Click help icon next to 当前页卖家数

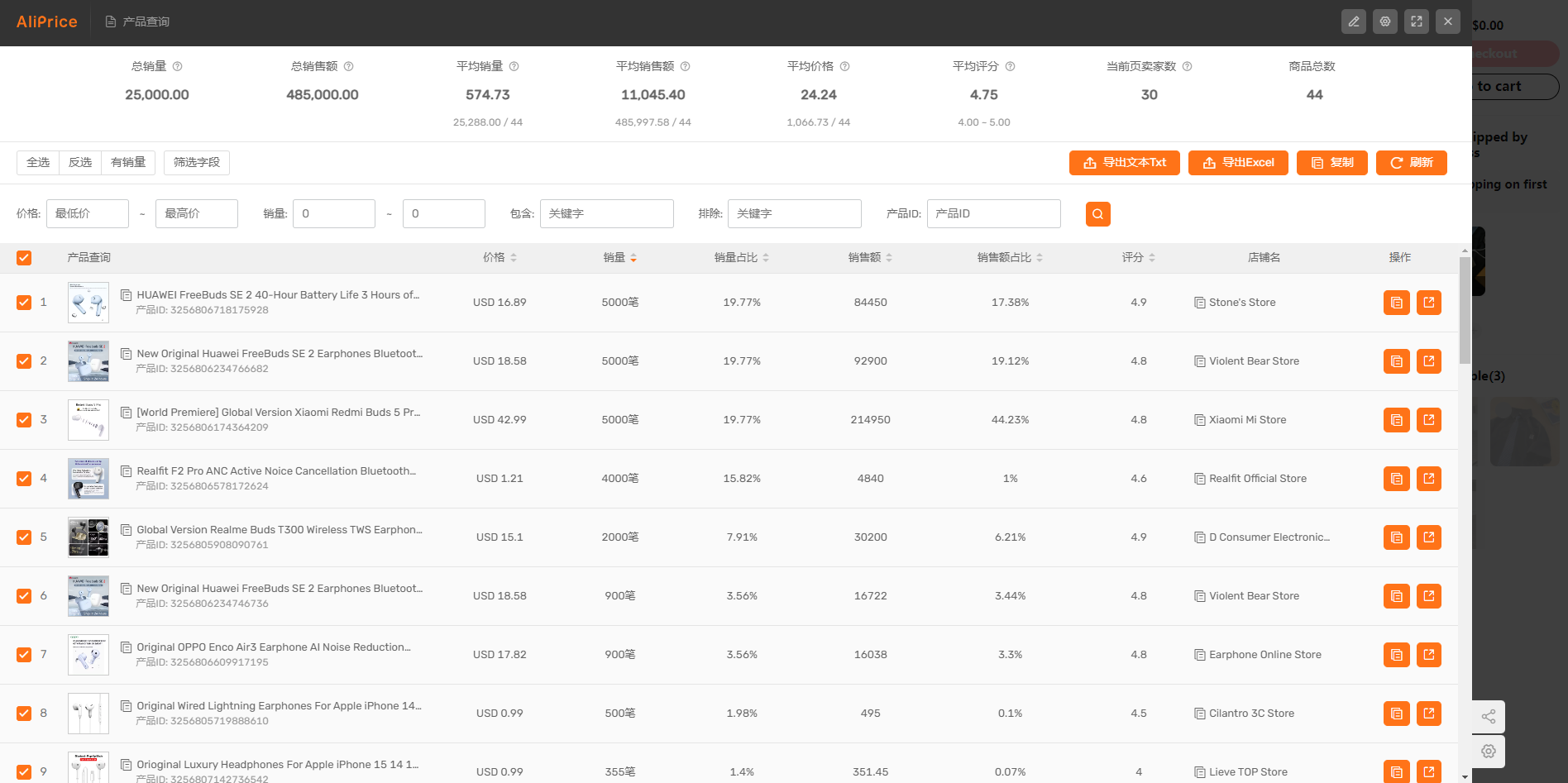(x=1187, y=66)
